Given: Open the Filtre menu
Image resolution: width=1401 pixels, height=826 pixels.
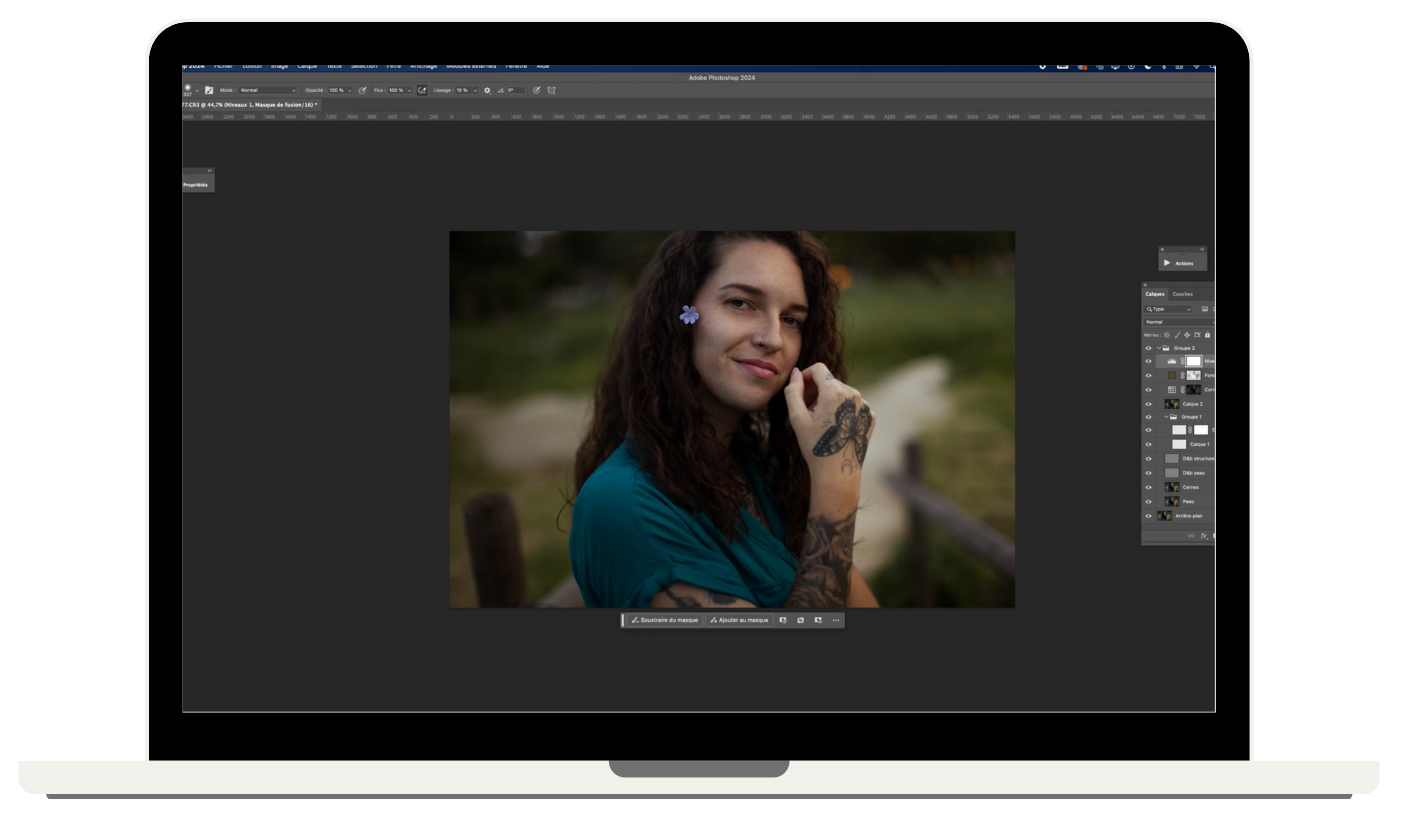Looking at the screenshot, I should [394, 66].
